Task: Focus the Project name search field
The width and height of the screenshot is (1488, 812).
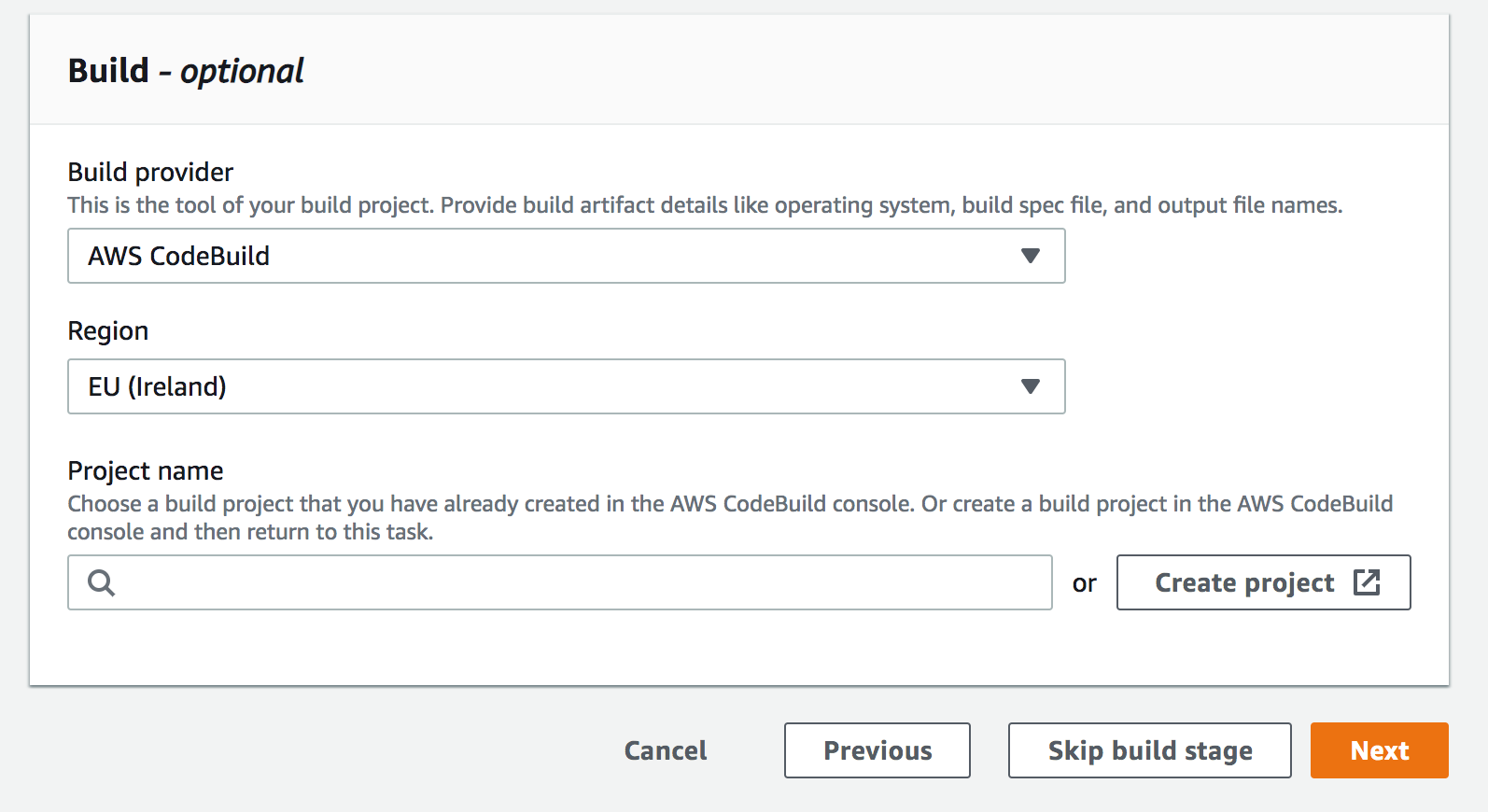Action: [x=579, y=582]
